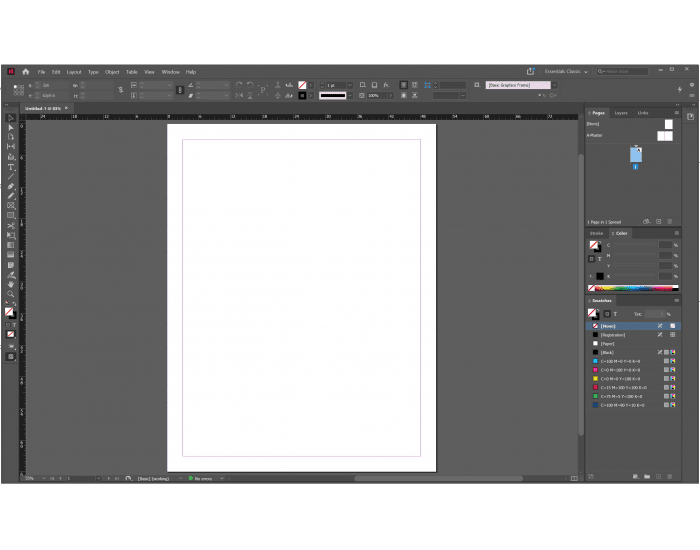Delete page via Pages panel trash icon
700x550 pixels.
[x=670, y=222]
